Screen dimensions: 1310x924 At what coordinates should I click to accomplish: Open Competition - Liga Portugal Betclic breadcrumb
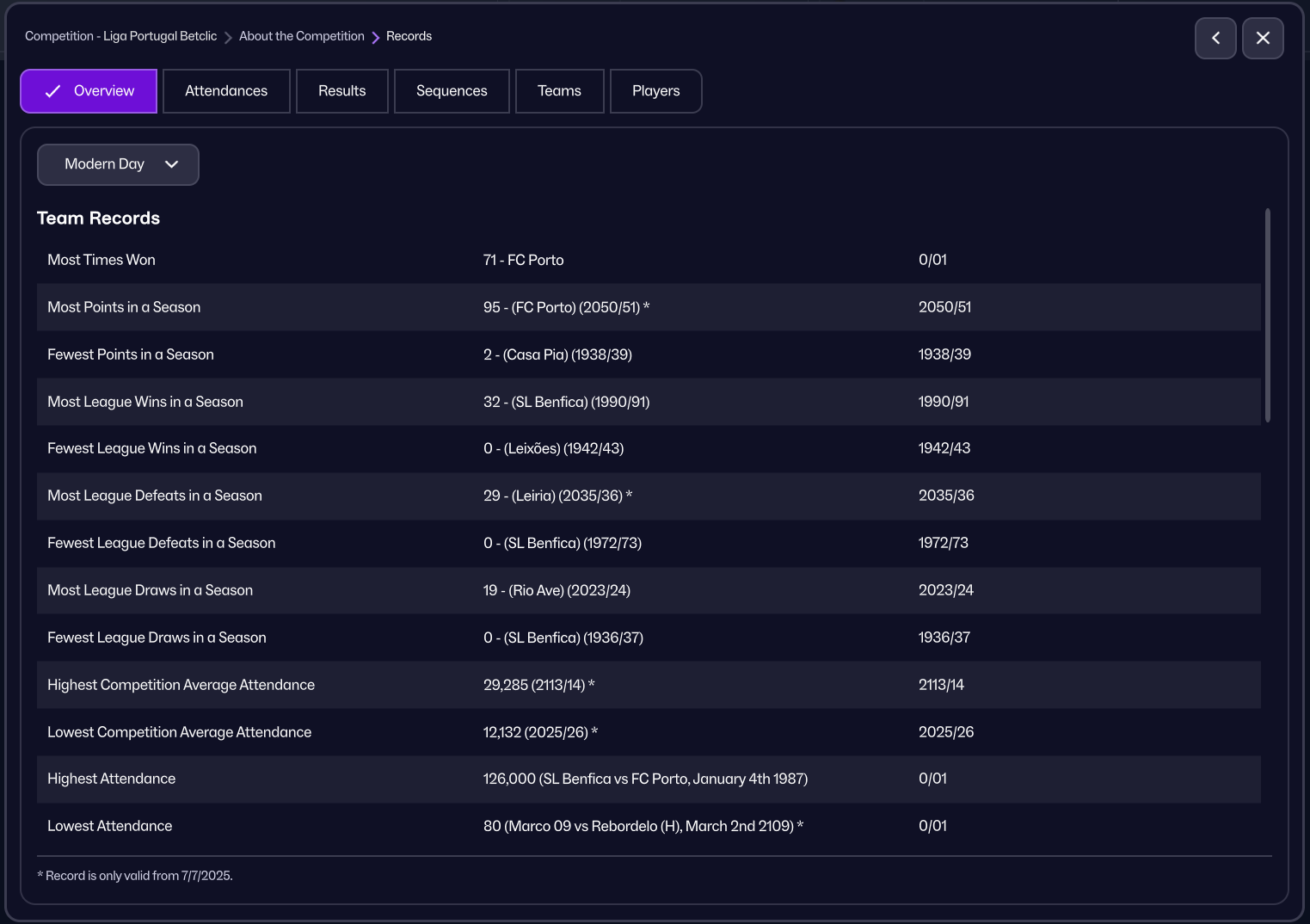click(120, 36)
